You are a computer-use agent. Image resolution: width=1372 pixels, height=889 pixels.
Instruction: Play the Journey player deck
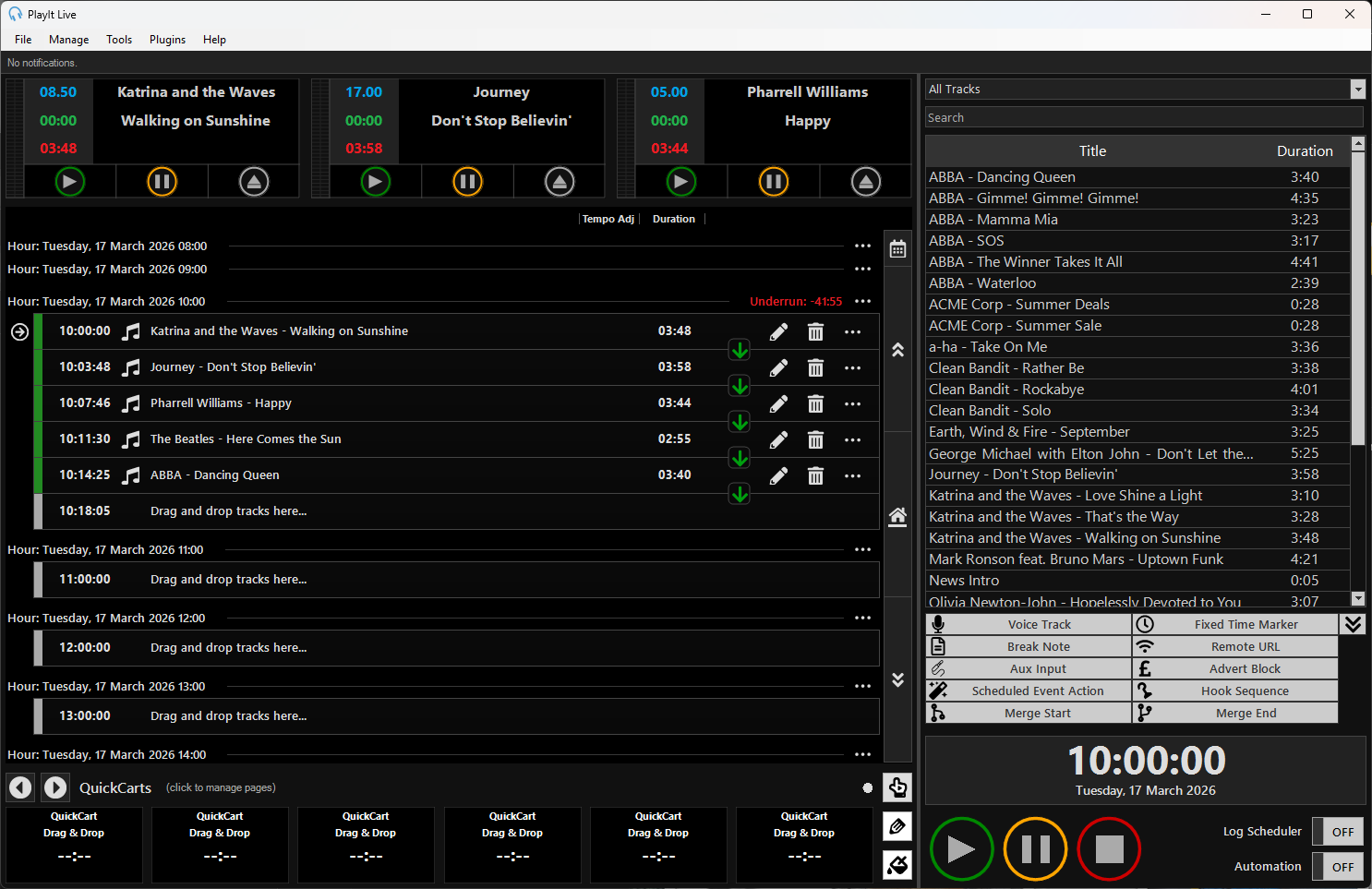coord(375,182)
